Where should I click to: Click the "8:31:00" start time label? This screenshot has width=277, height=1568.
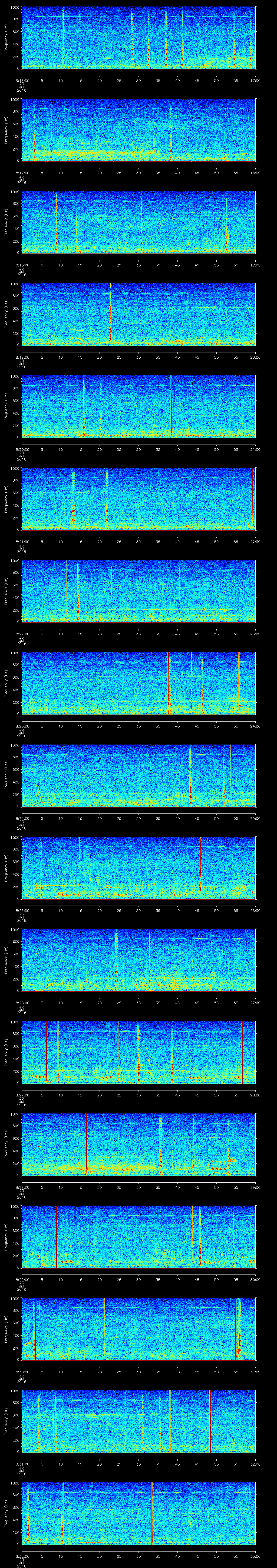tap(22, 1464)
